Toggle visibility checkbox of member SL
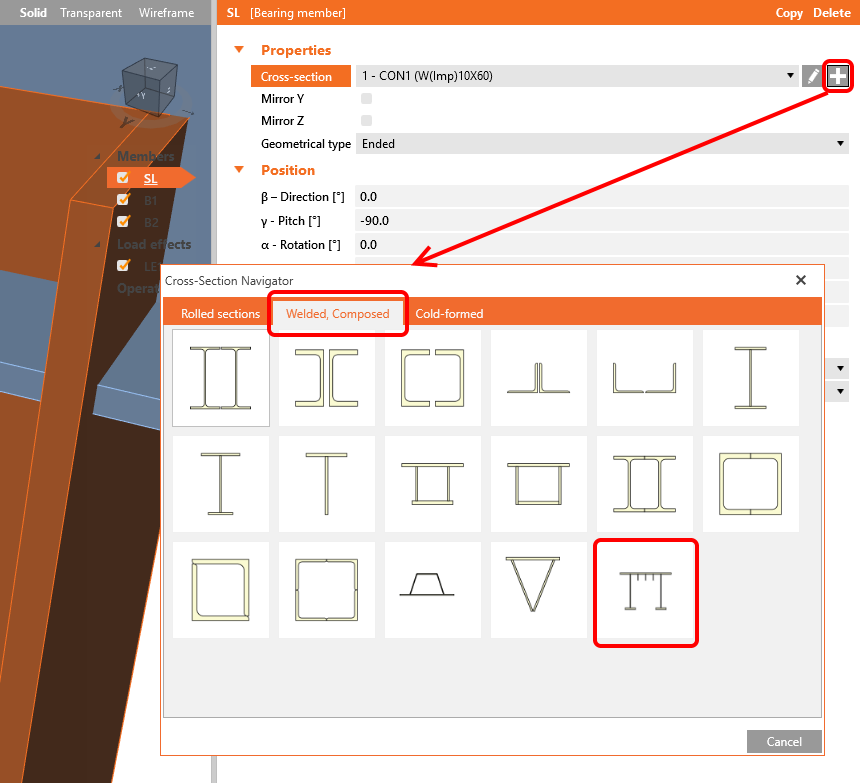Screen dimensions: 860x783 tap(123, 178)
